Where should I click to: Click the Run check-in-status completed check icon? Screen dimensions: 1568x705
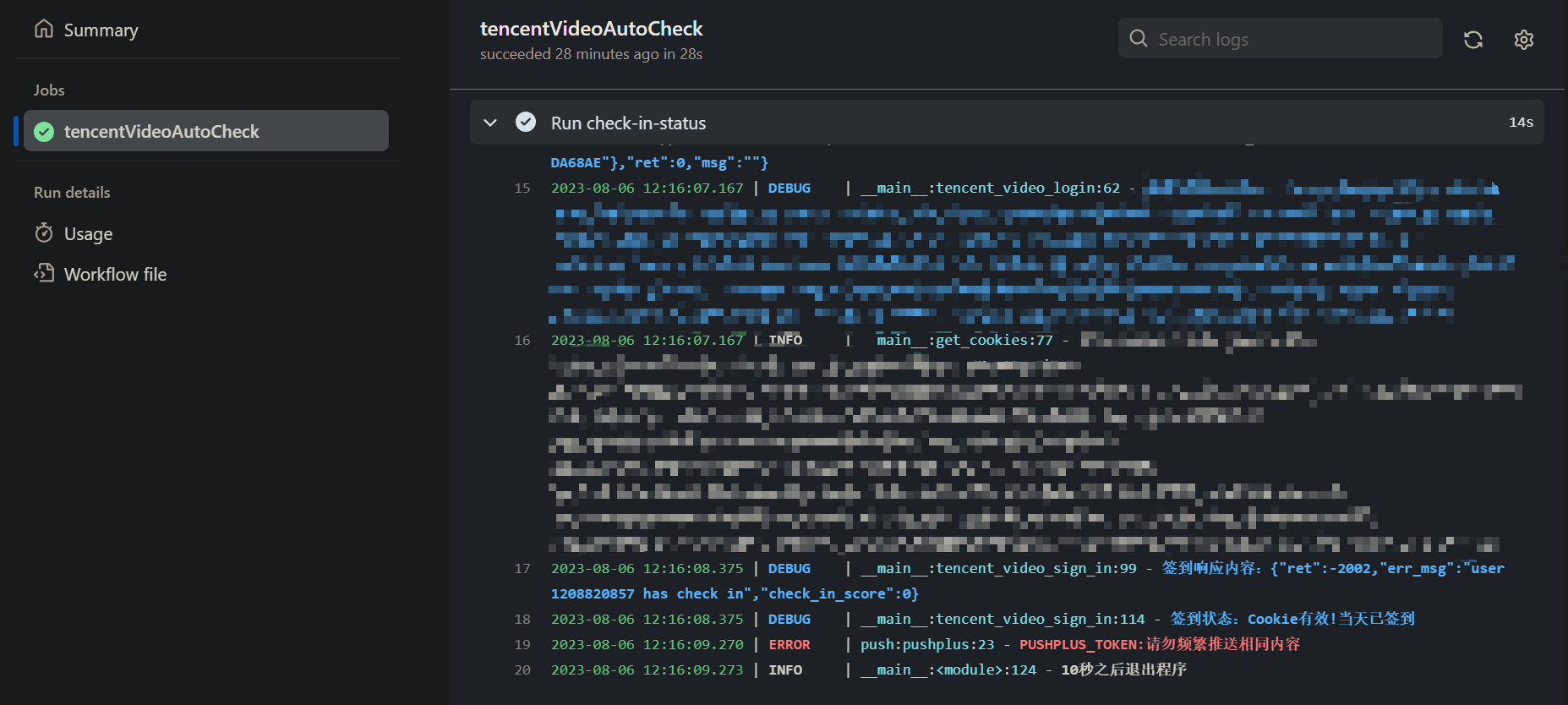pos(526,123)
